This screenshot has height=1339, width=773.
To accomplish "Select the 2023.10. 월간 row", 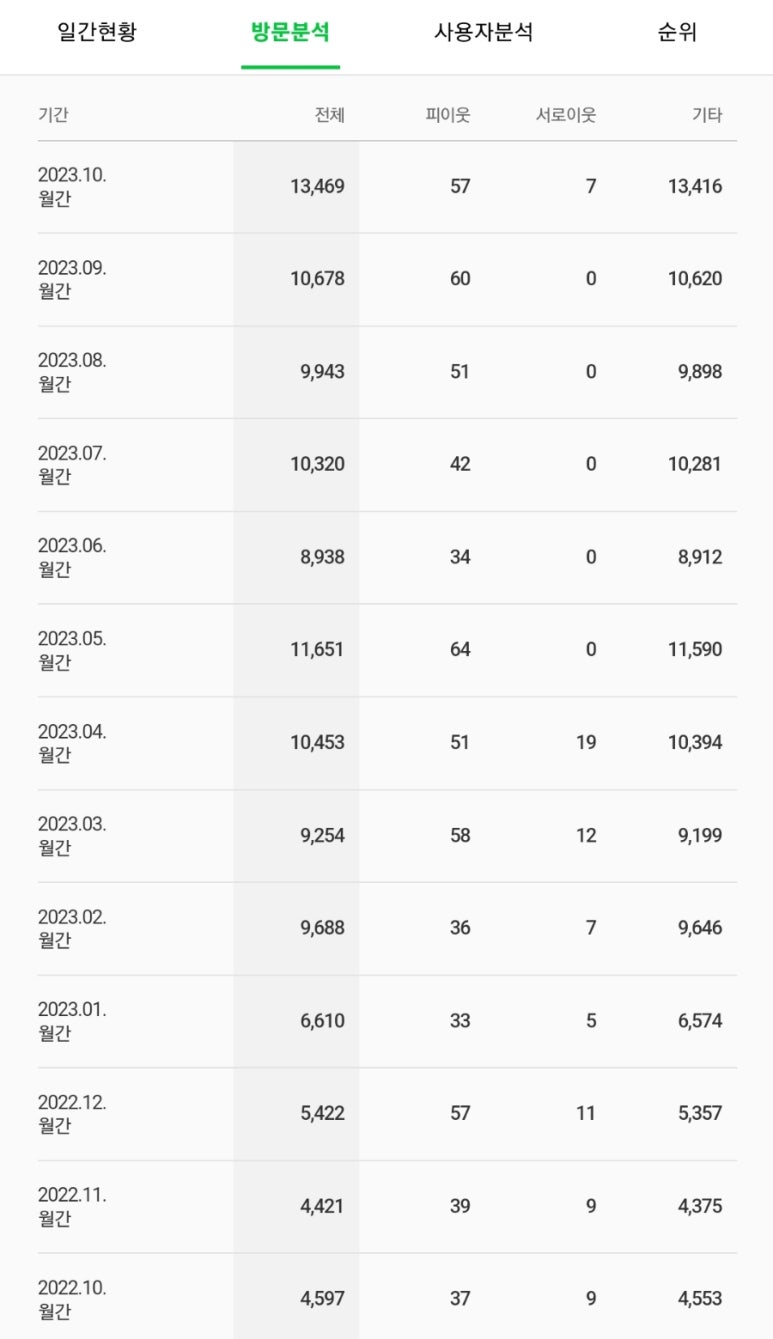I will coord(387,187).
